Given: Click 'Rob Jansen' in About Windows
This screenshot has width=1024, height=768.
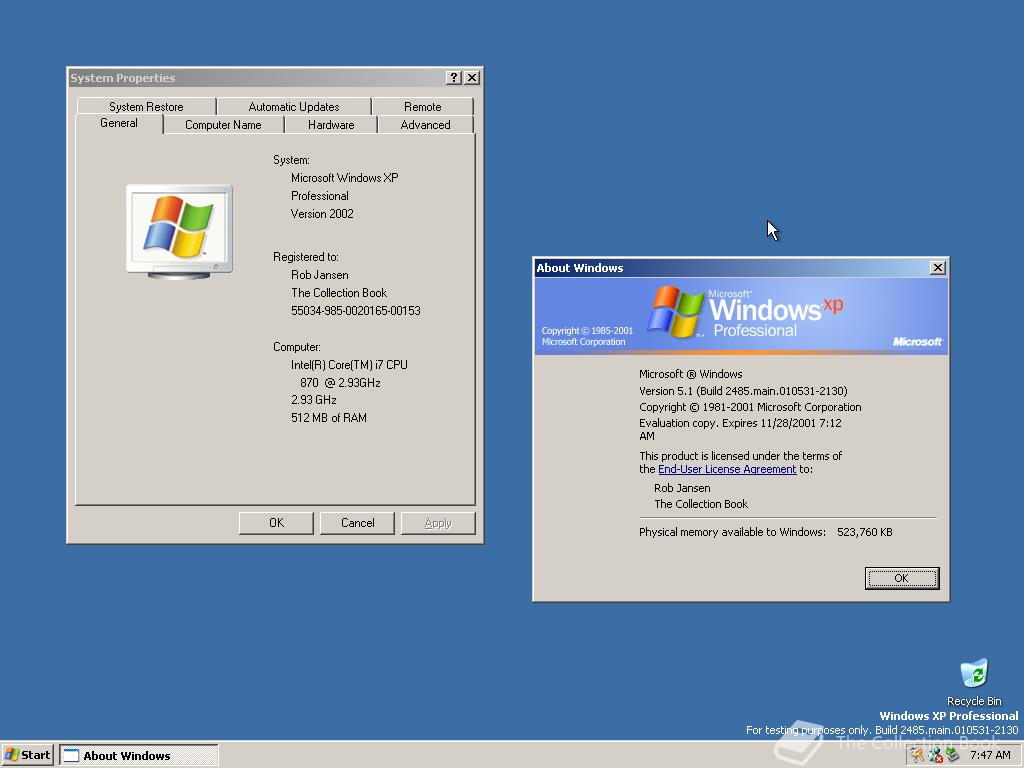Looking at the screenshot, I should [x=682, y=488].
